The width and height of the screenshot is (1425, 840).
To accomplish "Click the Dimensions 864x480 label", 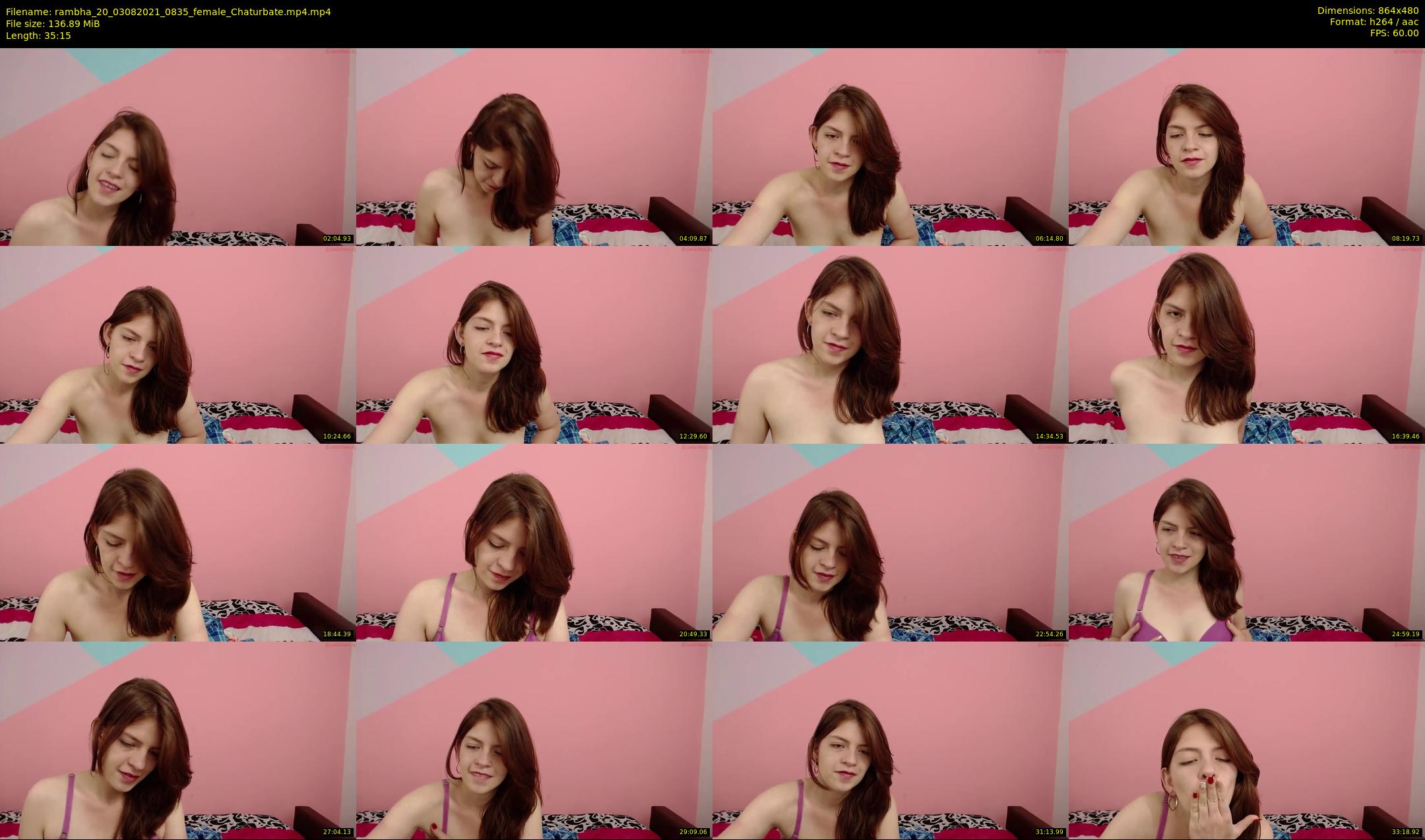I will point(1368,11).
